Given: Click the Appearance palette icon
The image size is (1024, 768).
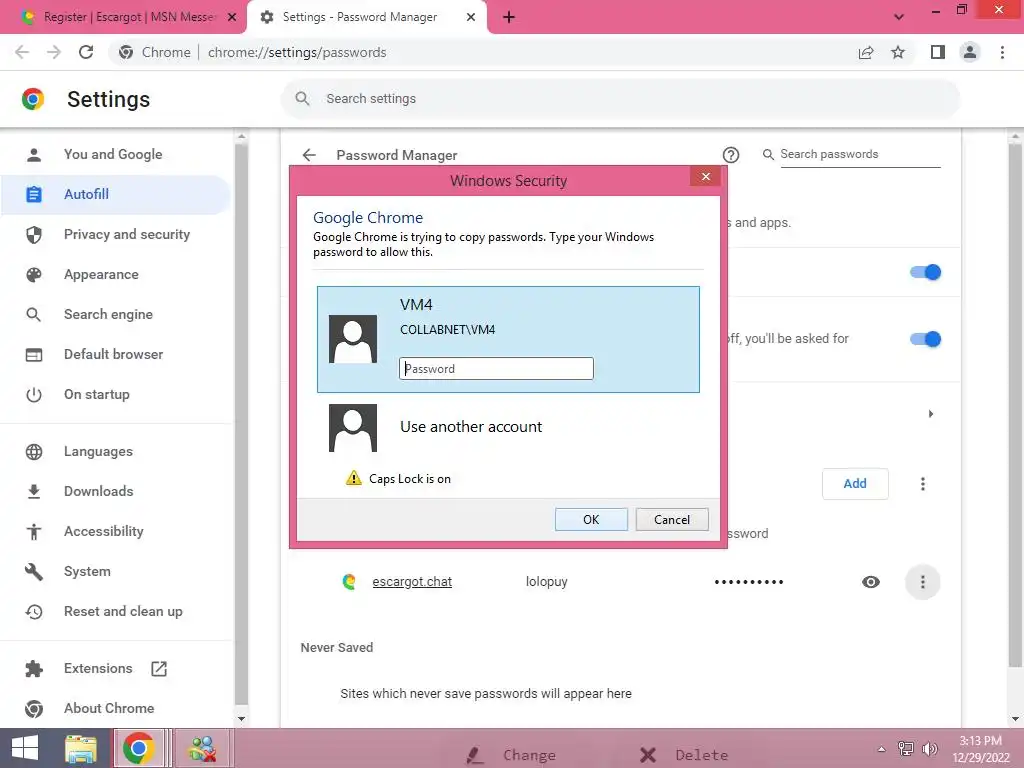Looking at the screenshot, I should coord(34,274).
